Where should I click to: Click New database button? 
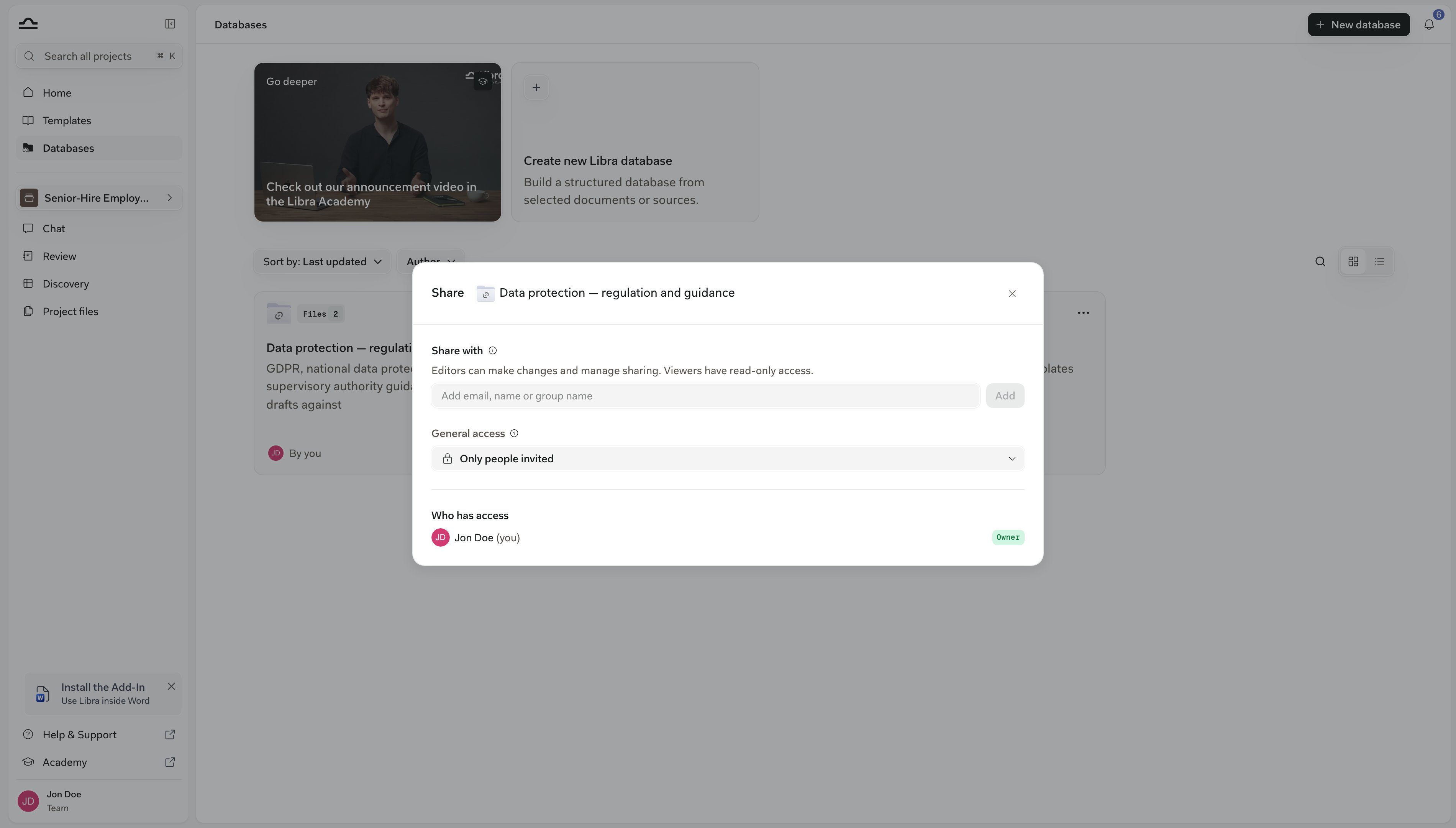[1358, 25]
